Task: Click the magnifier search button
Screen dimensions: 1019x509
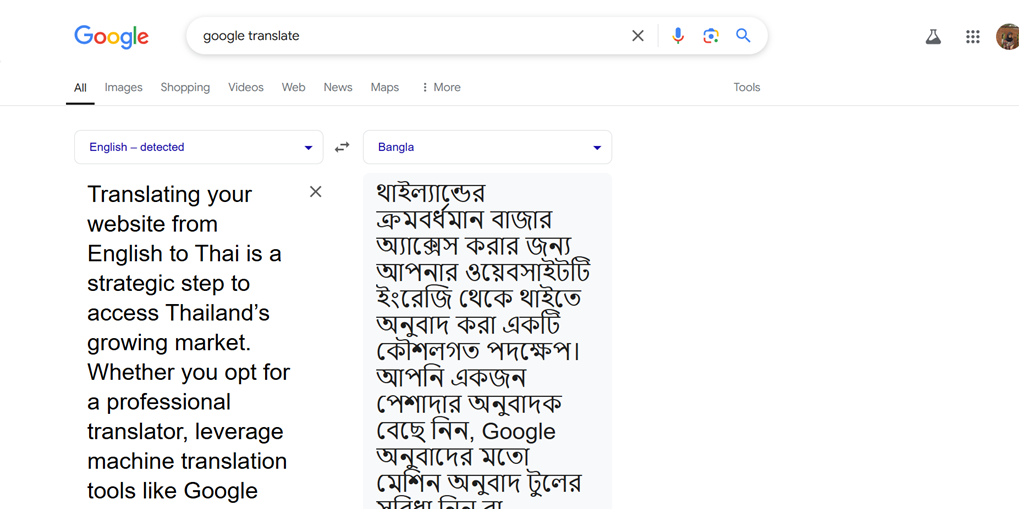Action: pyautogui.click(x=743, y=36)
